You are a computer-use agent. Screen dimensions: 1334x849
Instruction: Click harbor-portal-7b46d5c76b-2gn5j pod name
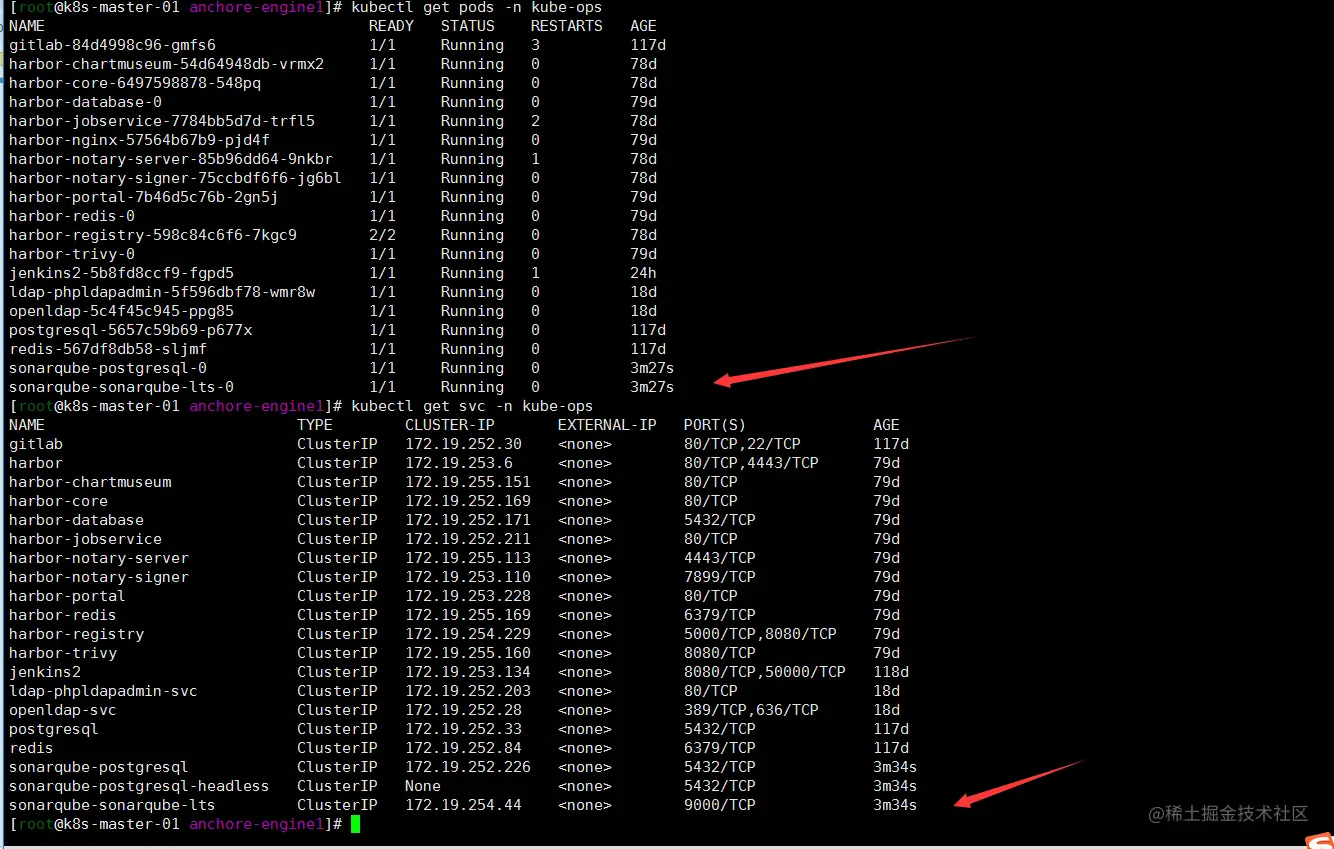click(x=144, y=197)
